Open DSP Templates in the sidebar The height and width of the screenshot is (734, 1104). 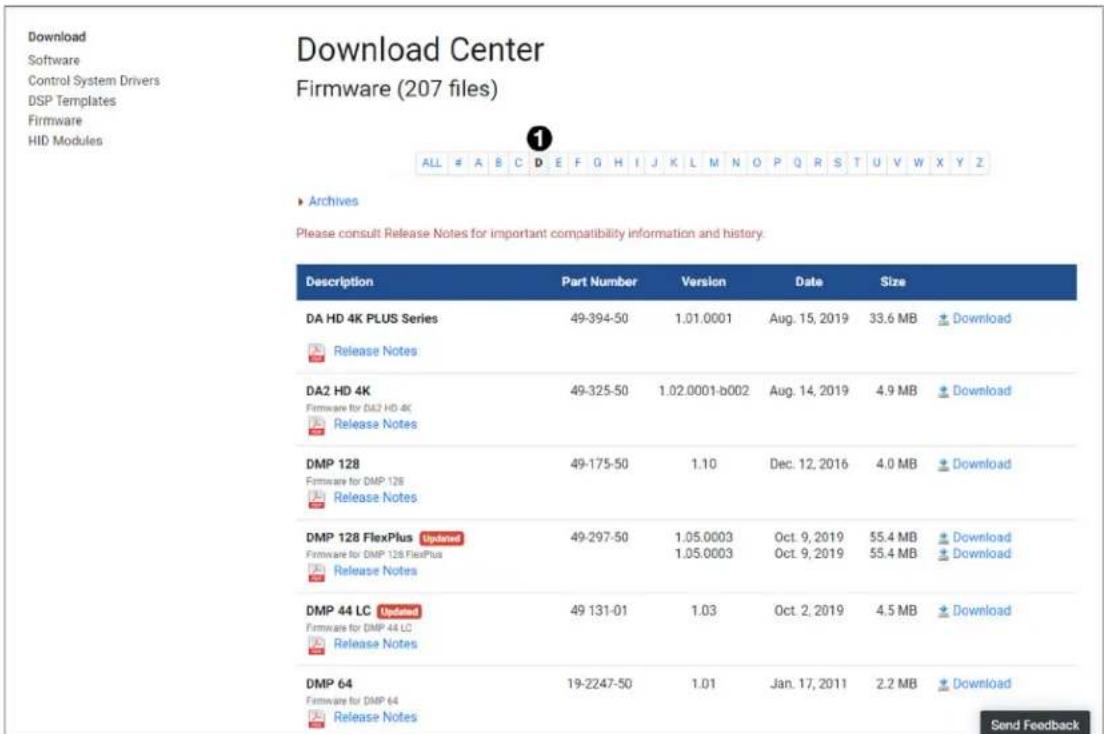coord(72,101)
